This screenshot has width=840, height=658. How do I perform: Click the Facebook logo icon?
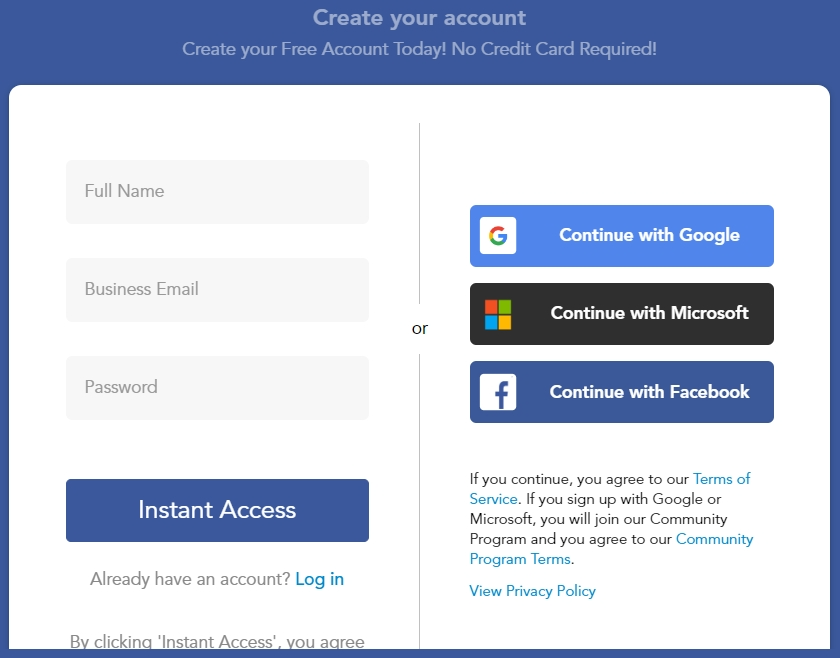pyautogui.click(x=498, y=392)
